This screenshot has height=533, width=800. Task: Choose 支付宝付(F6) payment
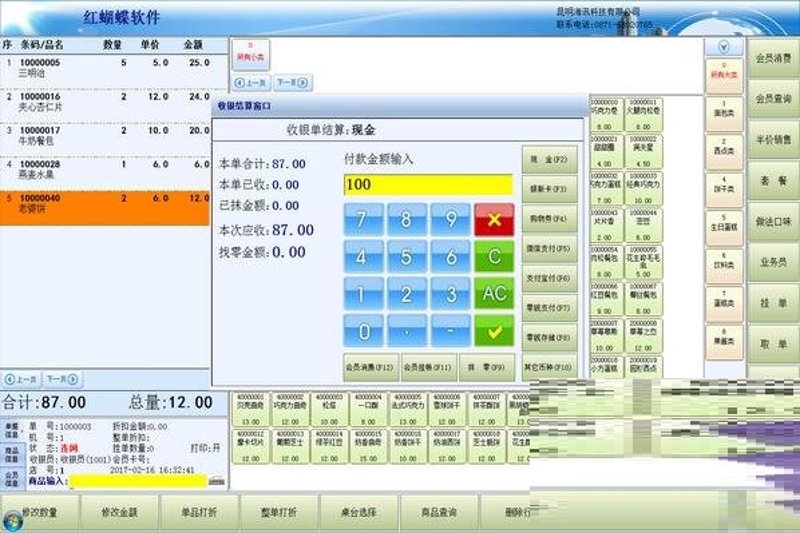[549, 278]
